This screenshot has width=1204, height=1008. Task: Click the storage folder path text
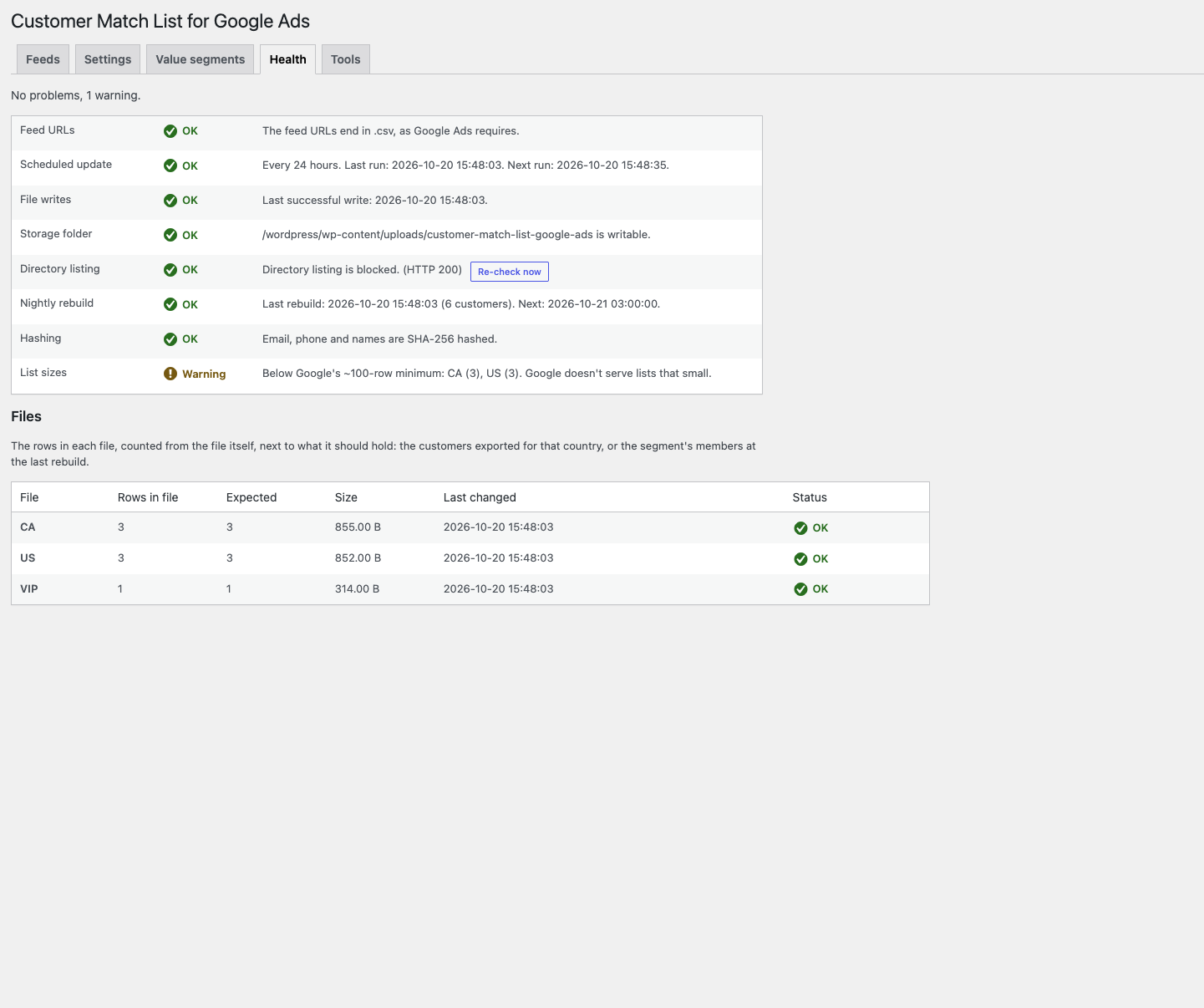[456, 235]
